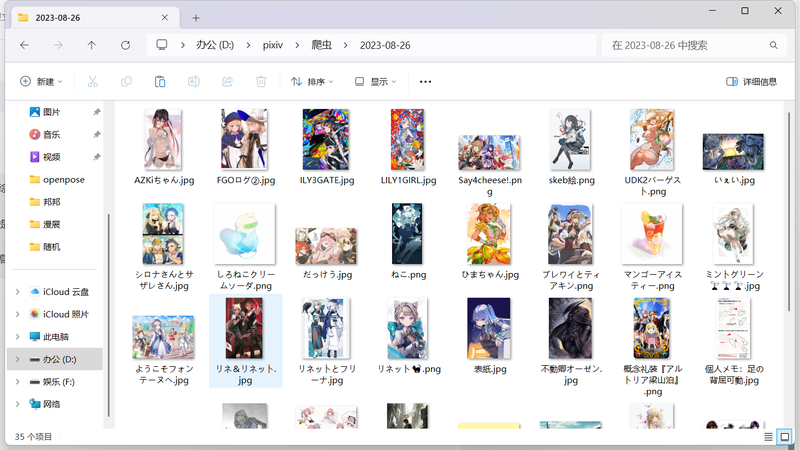Go up one folder level
The image size is (800, 450).
pos(91,45)
